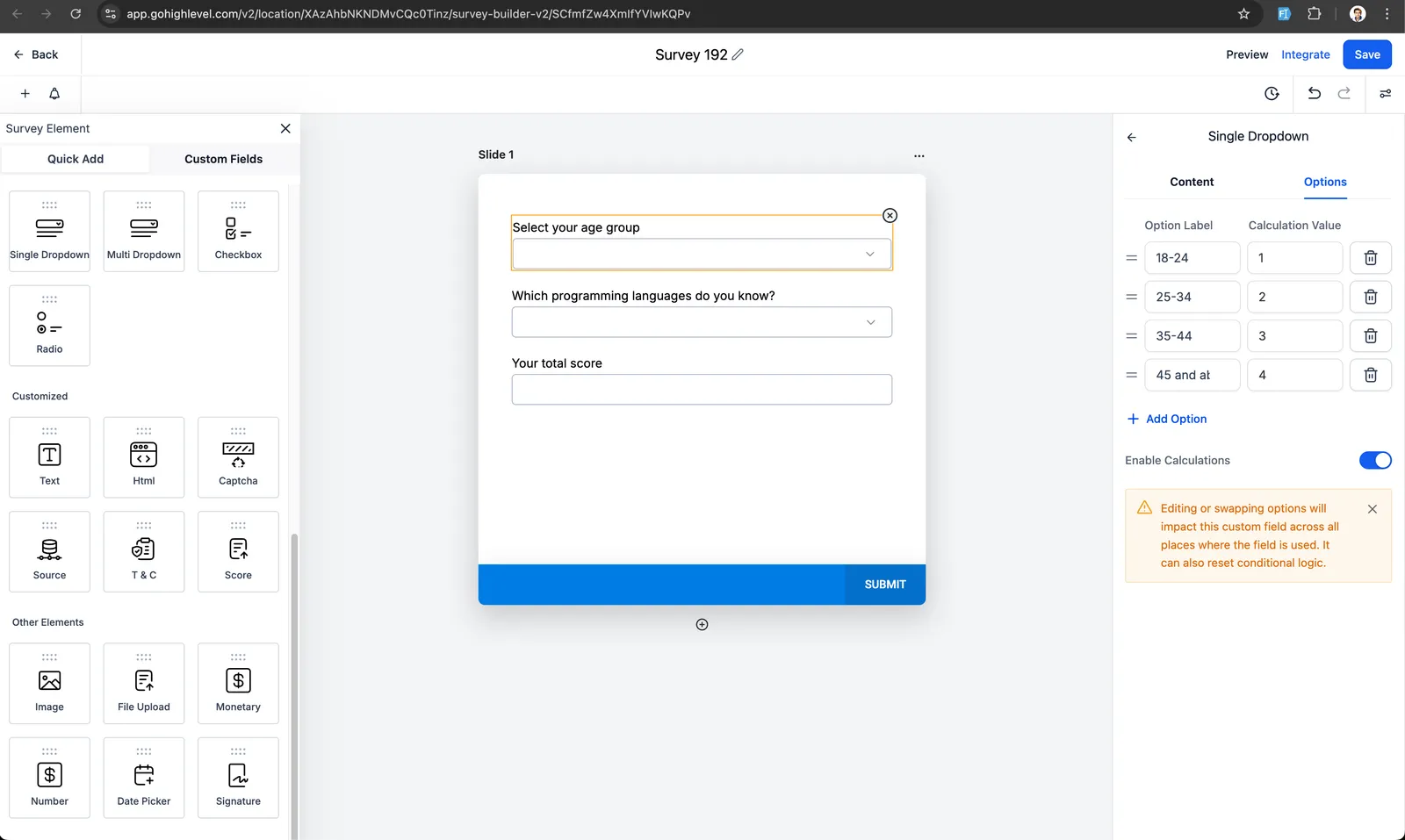Screen dimensions: 1405x840
Task: Add a Monetary element
Action: click(x=238, y=684)
